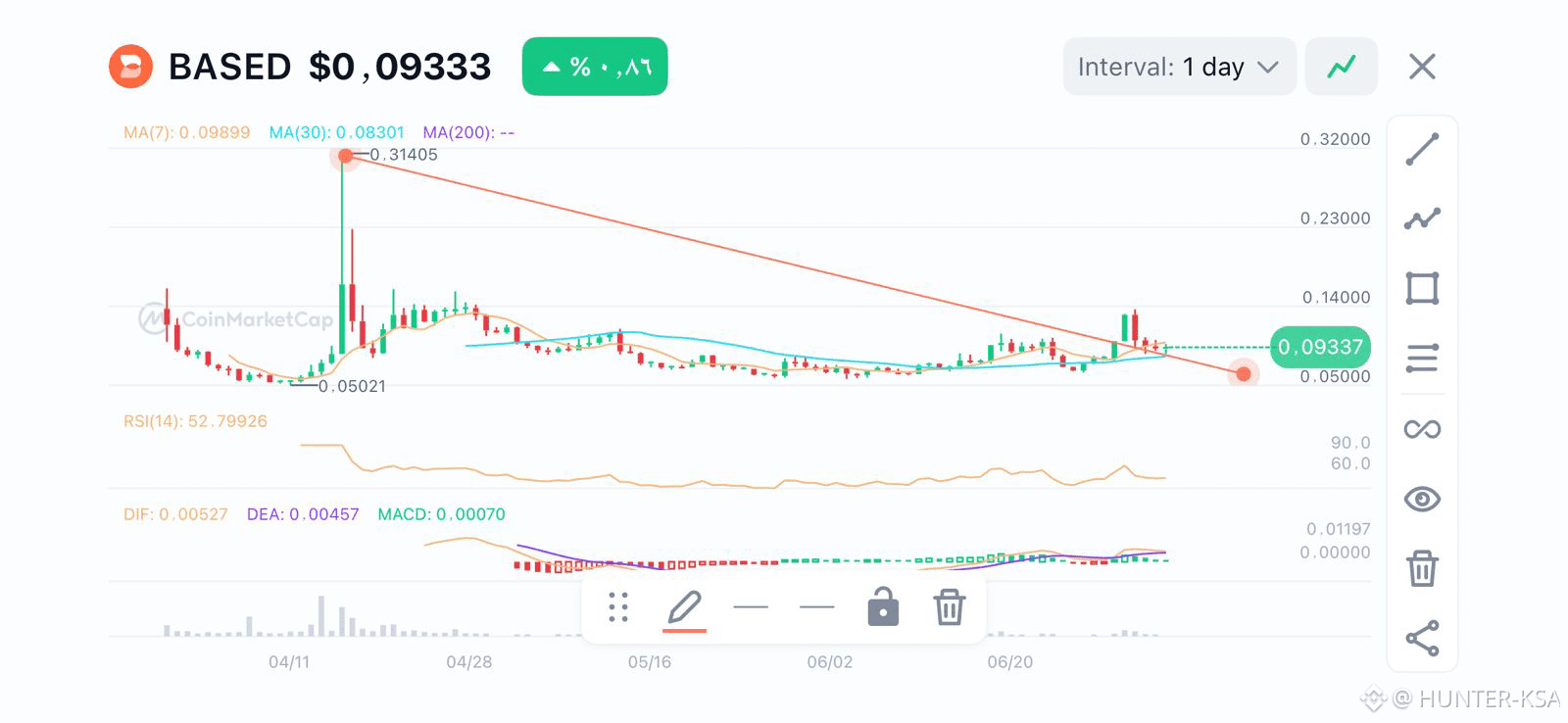The image size is (1568, 723).
Task: Toggle drawings visibility with eye icon
Action: [x=1422, y=500]
